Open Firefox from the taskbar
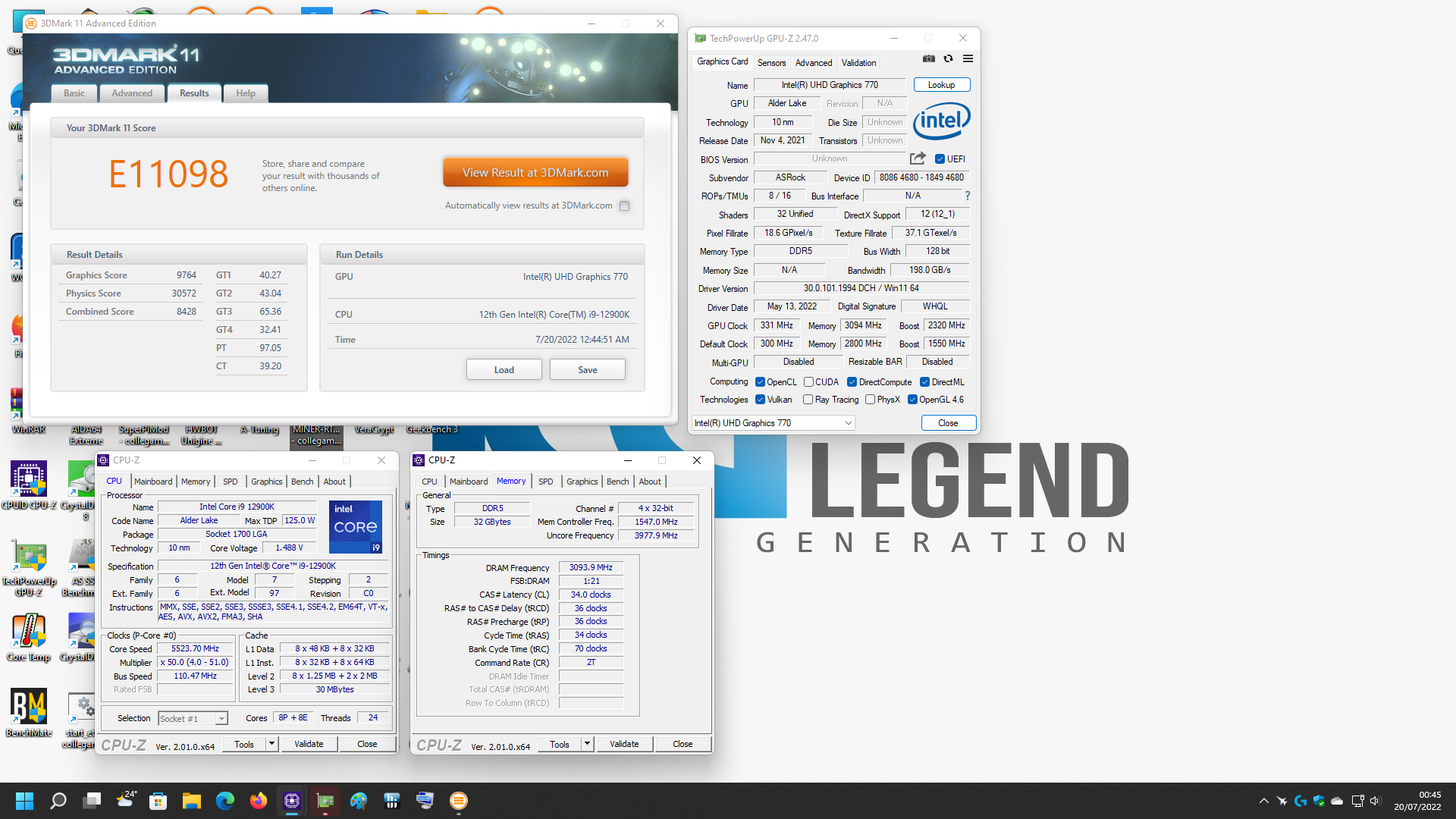 [x=259, y=801]
